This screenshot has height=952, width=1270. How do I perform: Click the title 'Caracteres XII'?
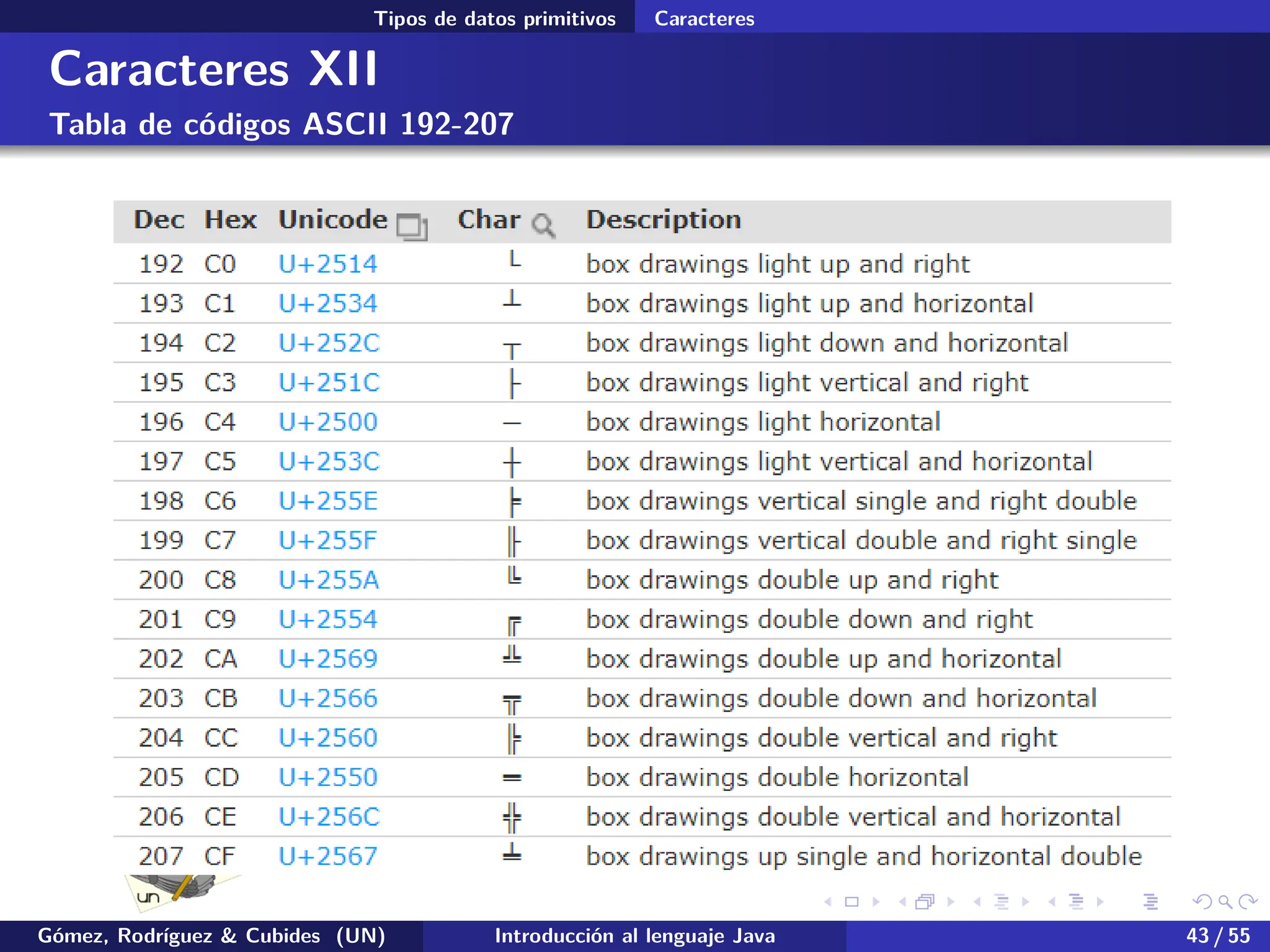(x=214, y=69)
